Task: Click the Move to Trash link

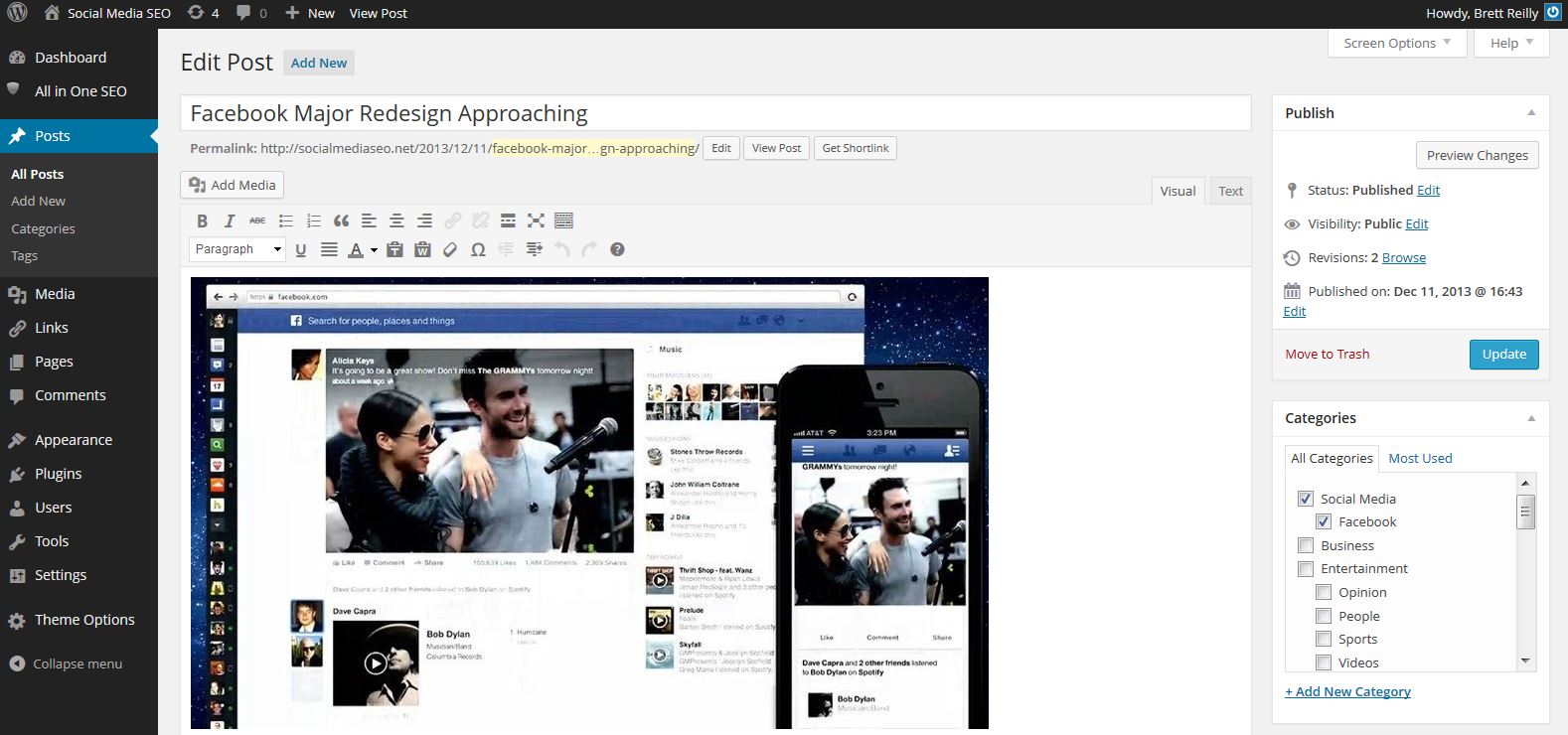Action: (x=1327, y=354)
